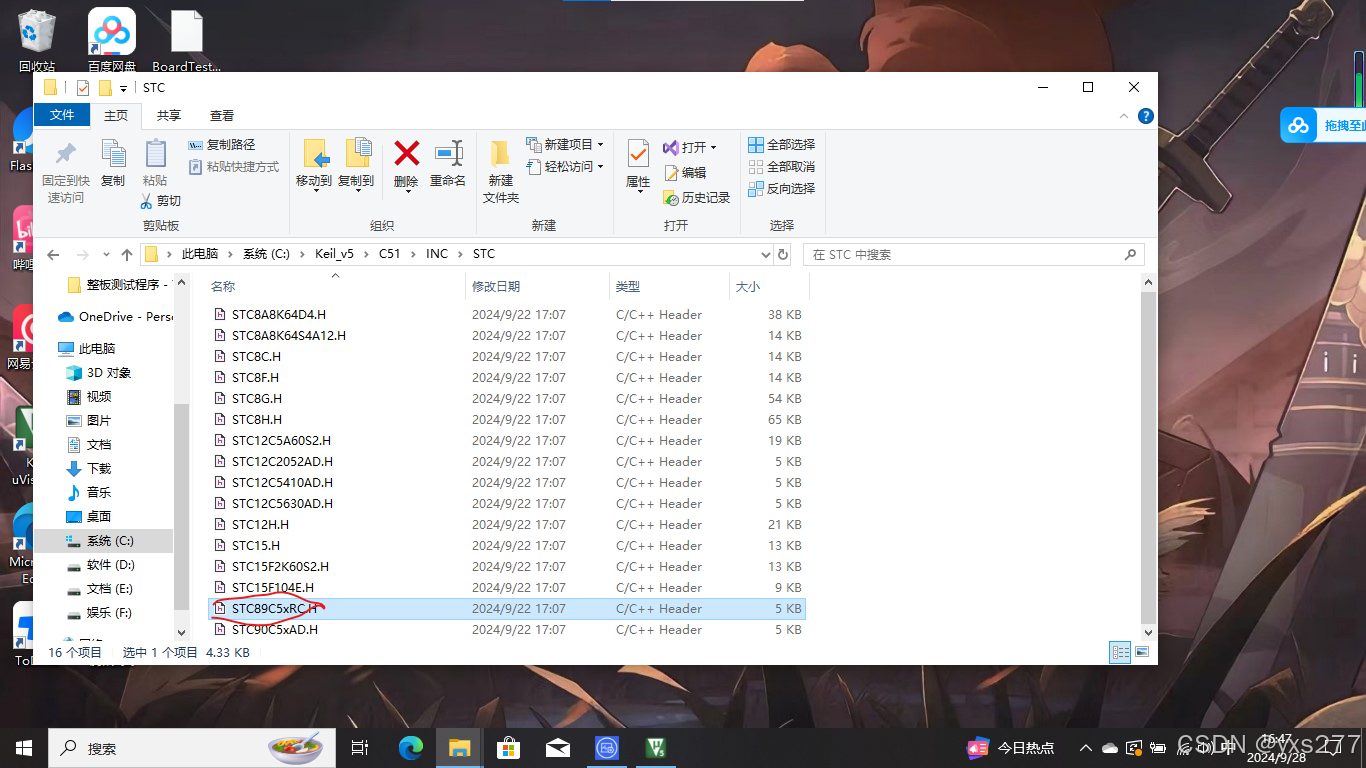The image size is (1366, 768).
Task: Open 3D Objects (3D 对象) in navigation pane
Action: pyautogui.click(x=98, y=372)
